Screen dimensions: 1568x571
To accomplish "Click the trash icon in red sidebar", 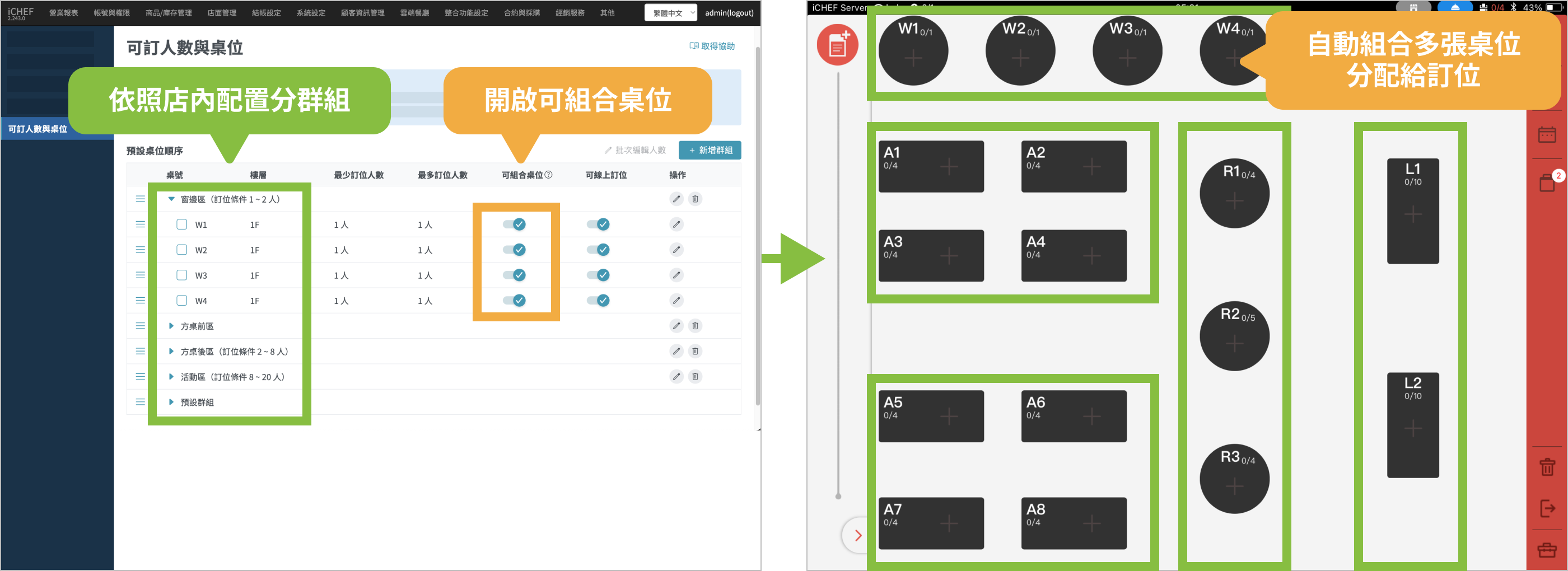I will pos(1546,467).
